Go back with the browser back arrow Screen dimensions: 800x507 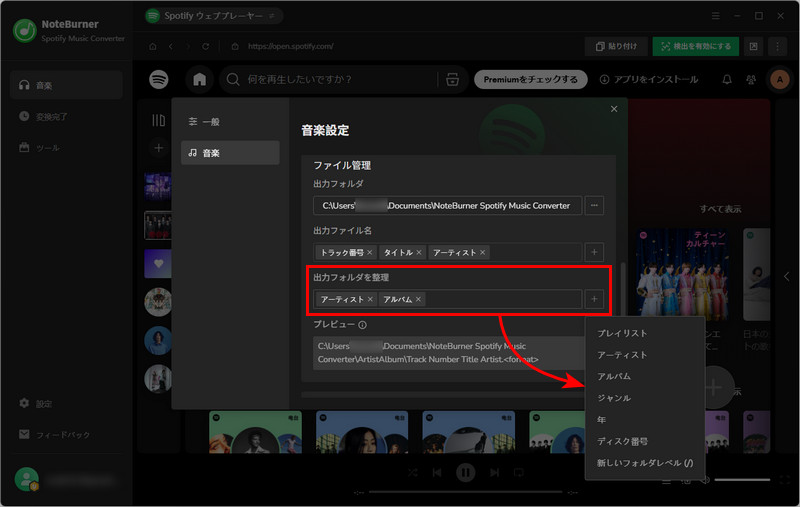(x=170, y=46)
